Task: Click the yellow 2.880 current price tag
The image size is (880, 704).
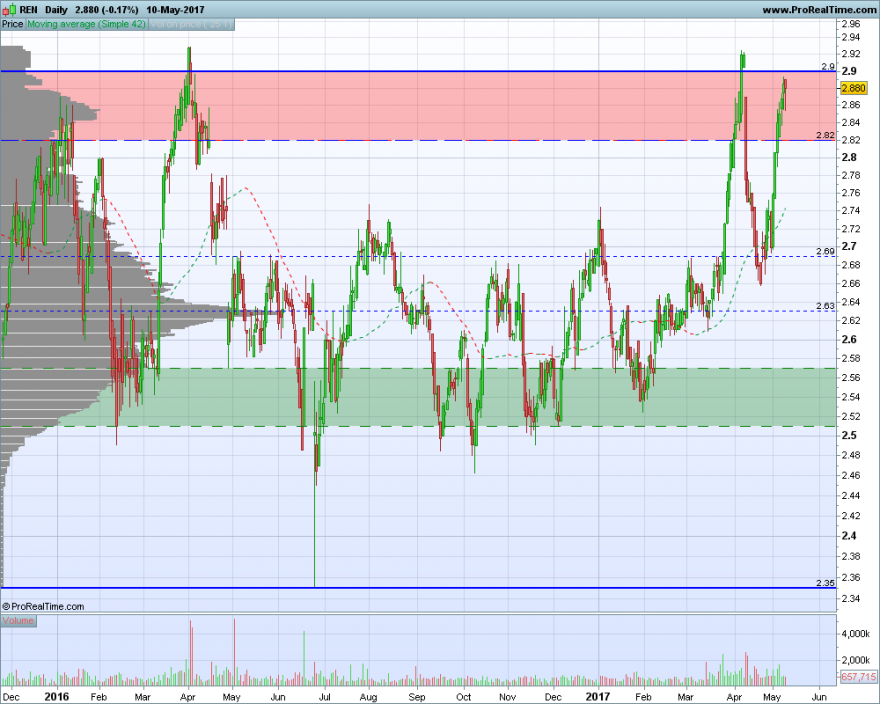Action: tap(854, 88)
